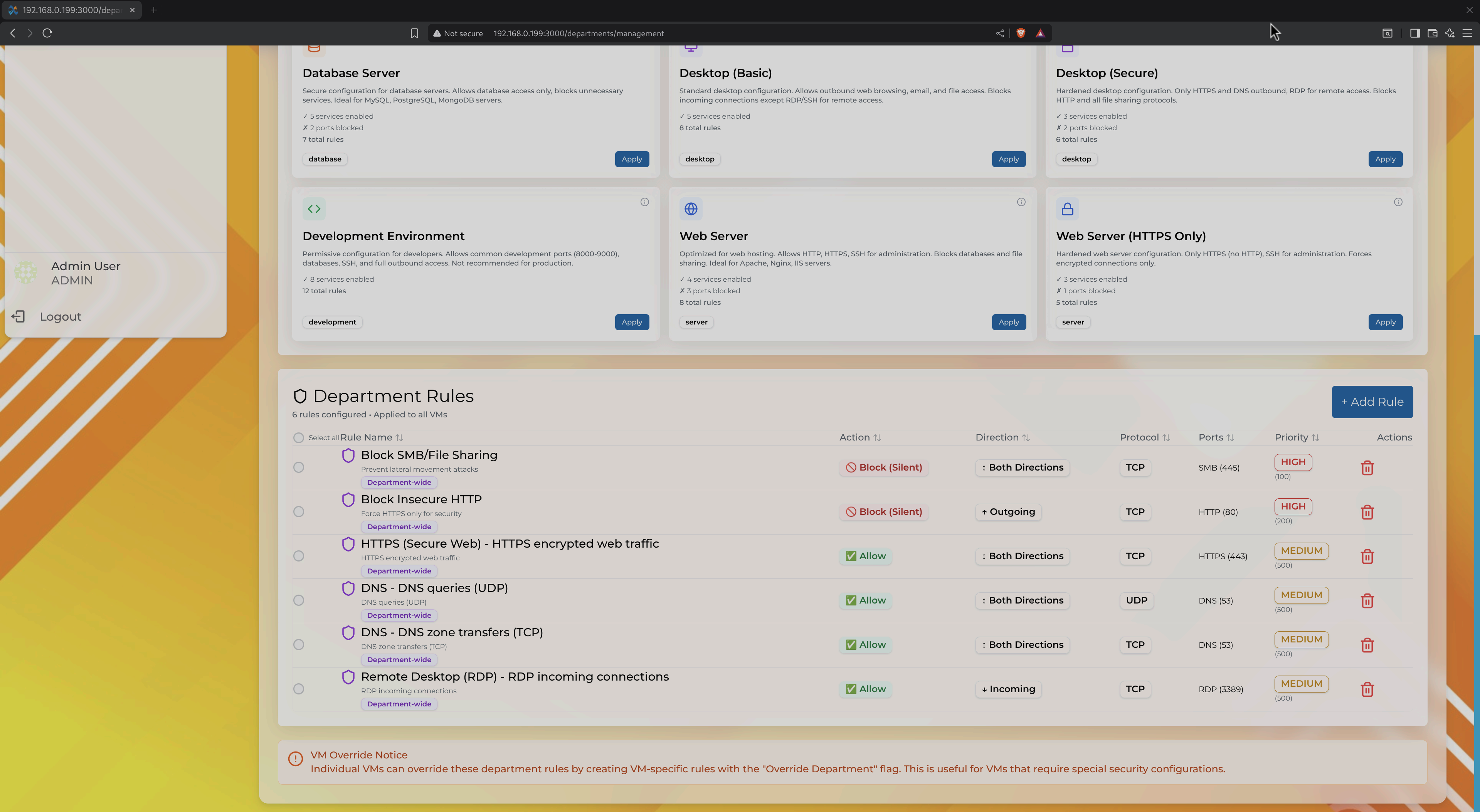Click the Brave Shields icon in address bar
The height and width of the screenshot is (812, 1480).
[x=1021, y=33]
